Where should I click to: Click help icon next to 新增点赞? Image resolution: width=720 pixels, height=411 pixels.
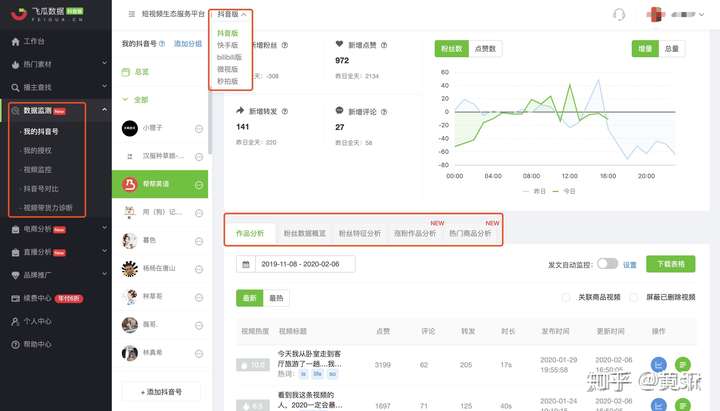click(384, 45)
